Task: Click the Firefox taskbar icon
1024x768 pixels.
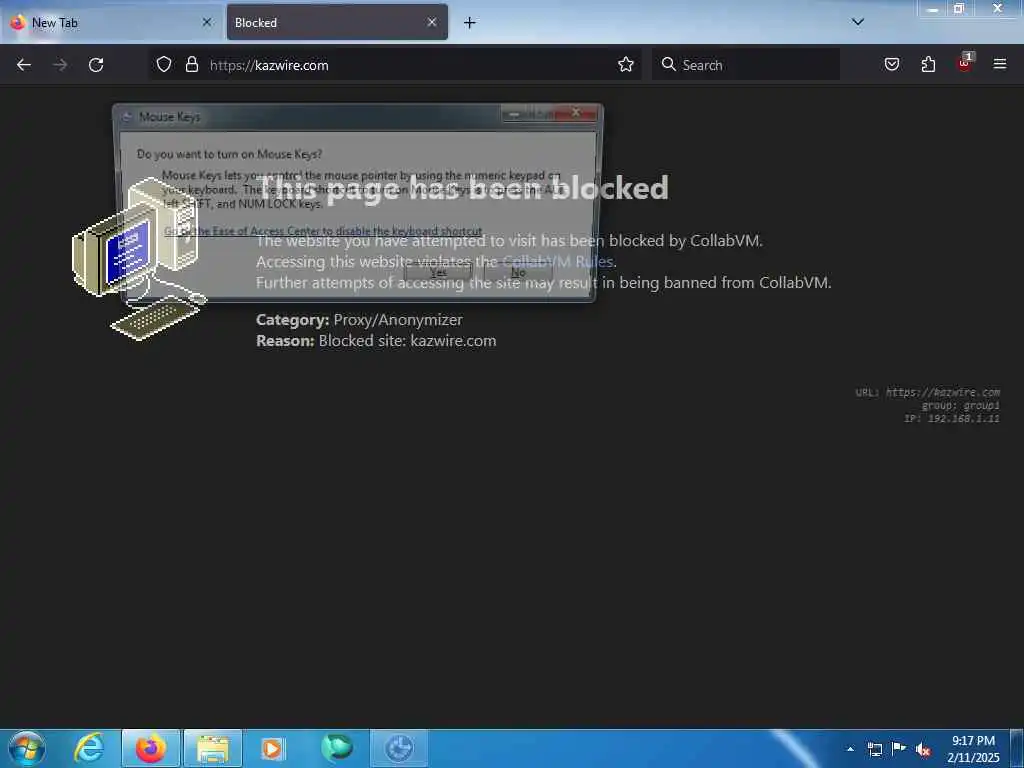Action: tap(150, 748)
